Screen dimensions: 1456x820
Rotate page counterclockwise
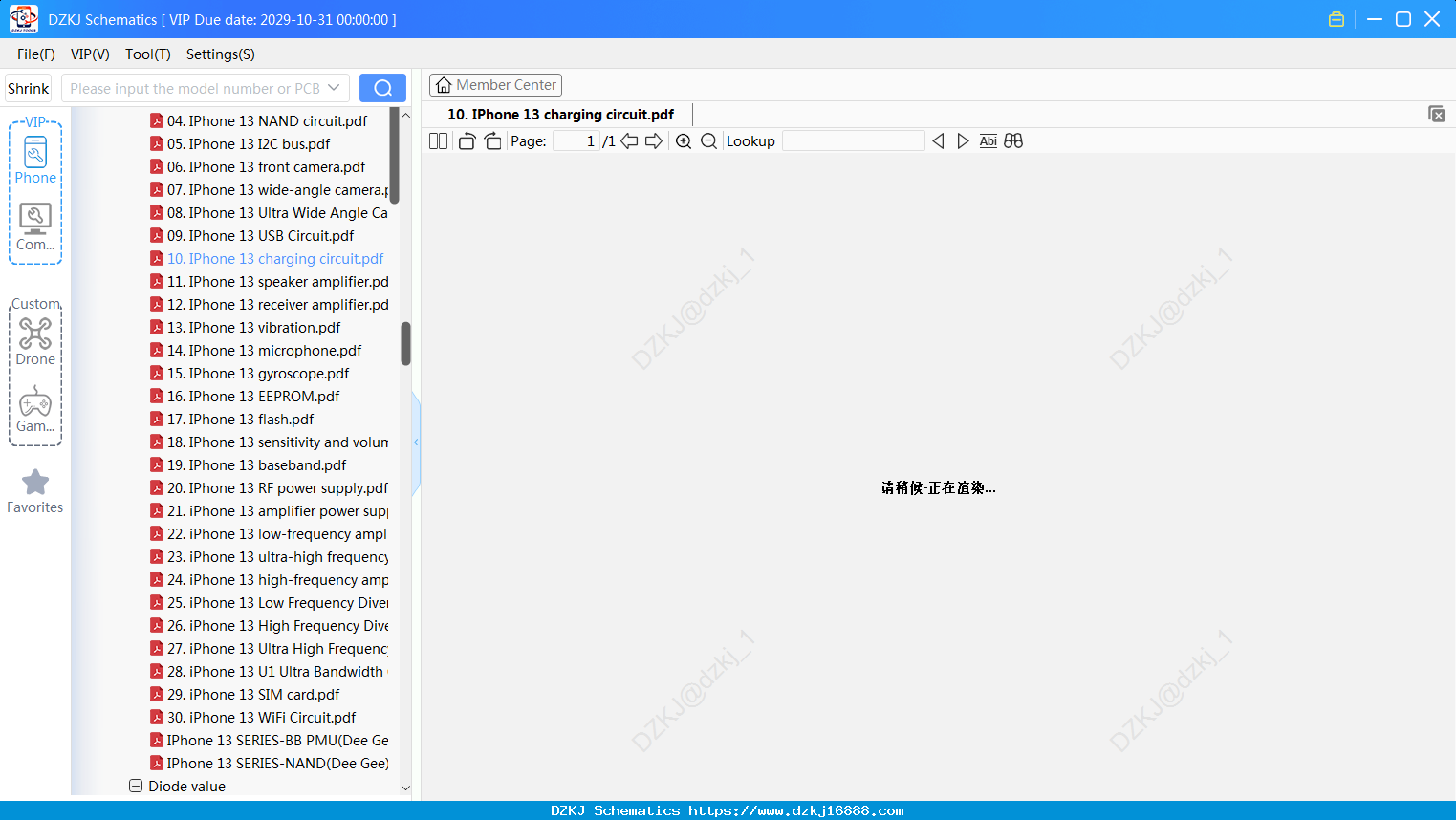click(x=467, y=141)
